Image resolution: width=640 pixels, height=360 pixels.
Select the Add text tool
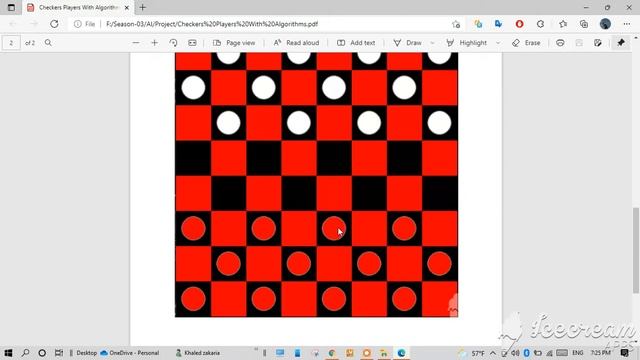tap(356, 43)
